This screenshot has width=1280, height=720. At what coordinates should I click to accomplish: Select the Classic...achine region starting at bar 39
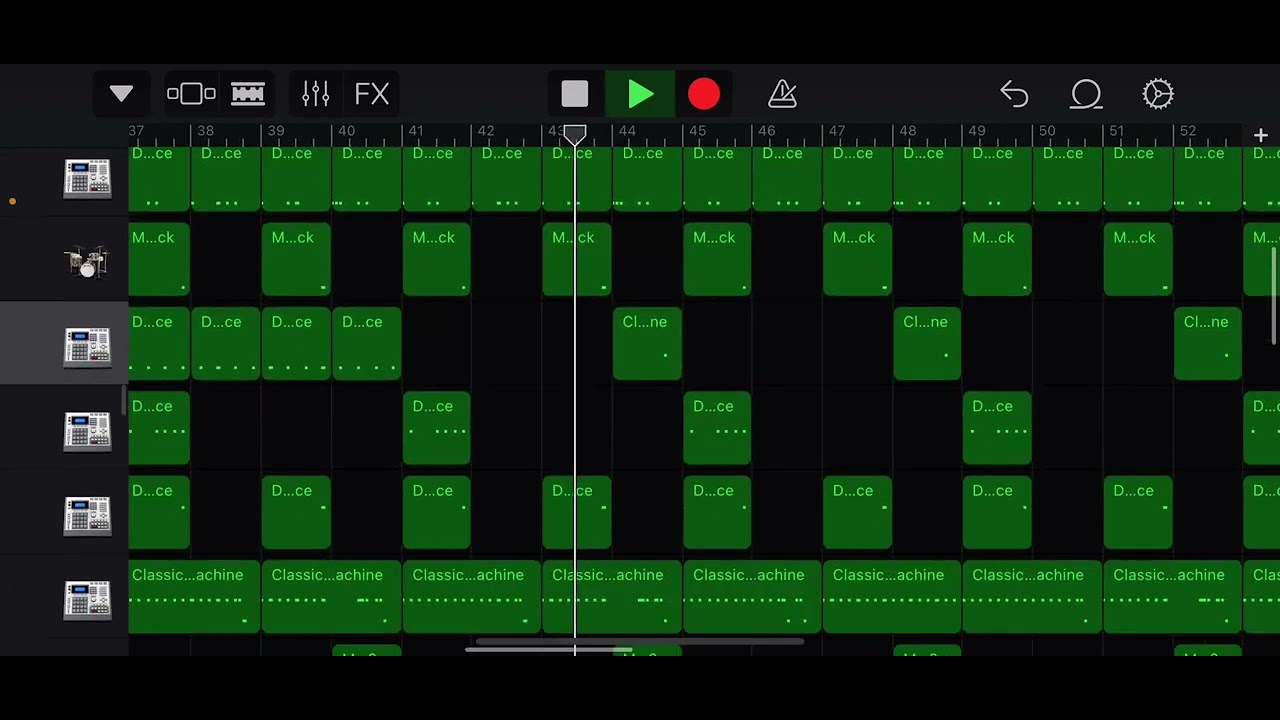point(331,599)
